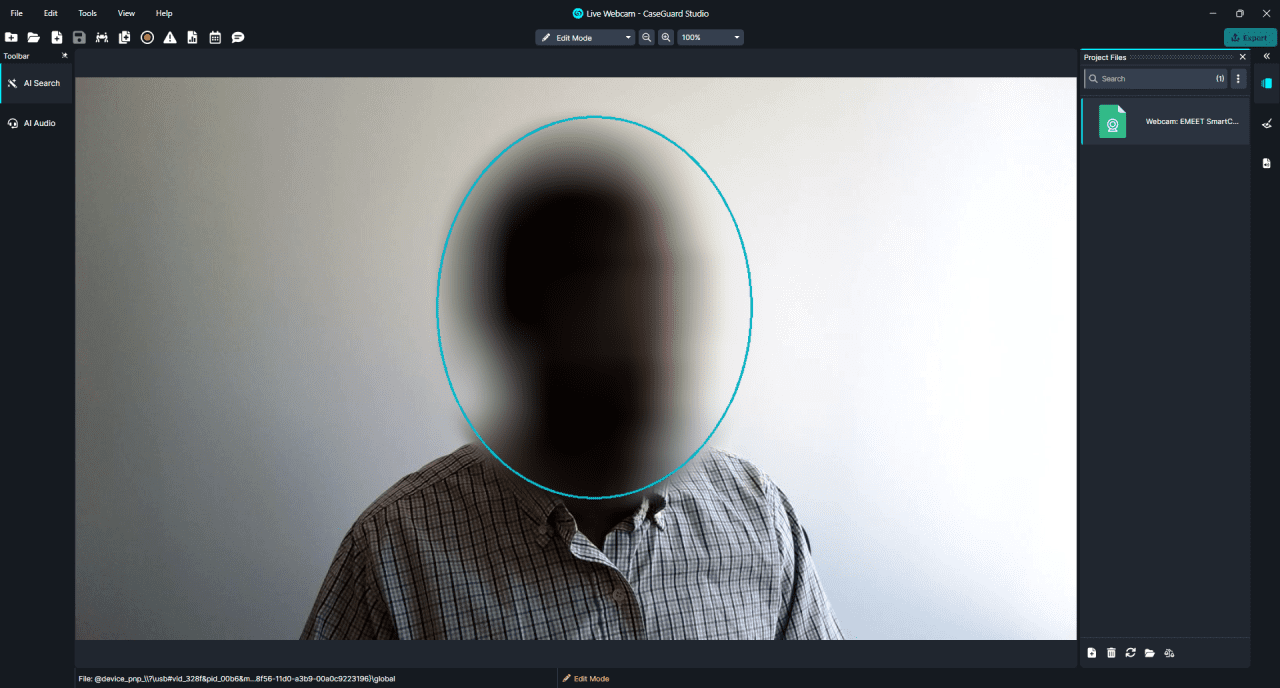Click the Project Files search field
The width and height of the screenshot is (1280, 688).
[x=1150, y=78]
